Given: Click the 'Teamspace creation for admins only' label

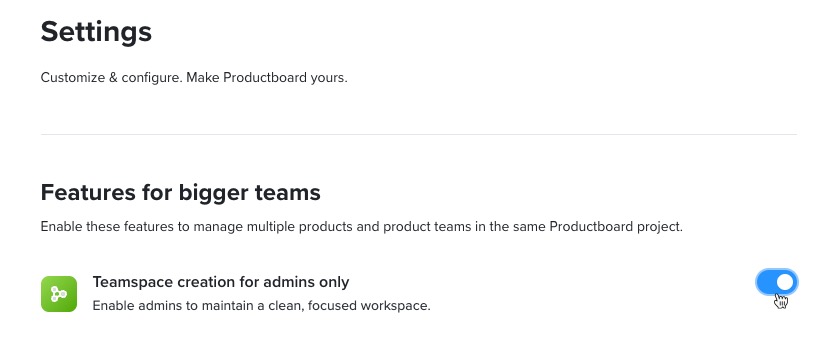Looking at the screenshot, I should (221, 282).
